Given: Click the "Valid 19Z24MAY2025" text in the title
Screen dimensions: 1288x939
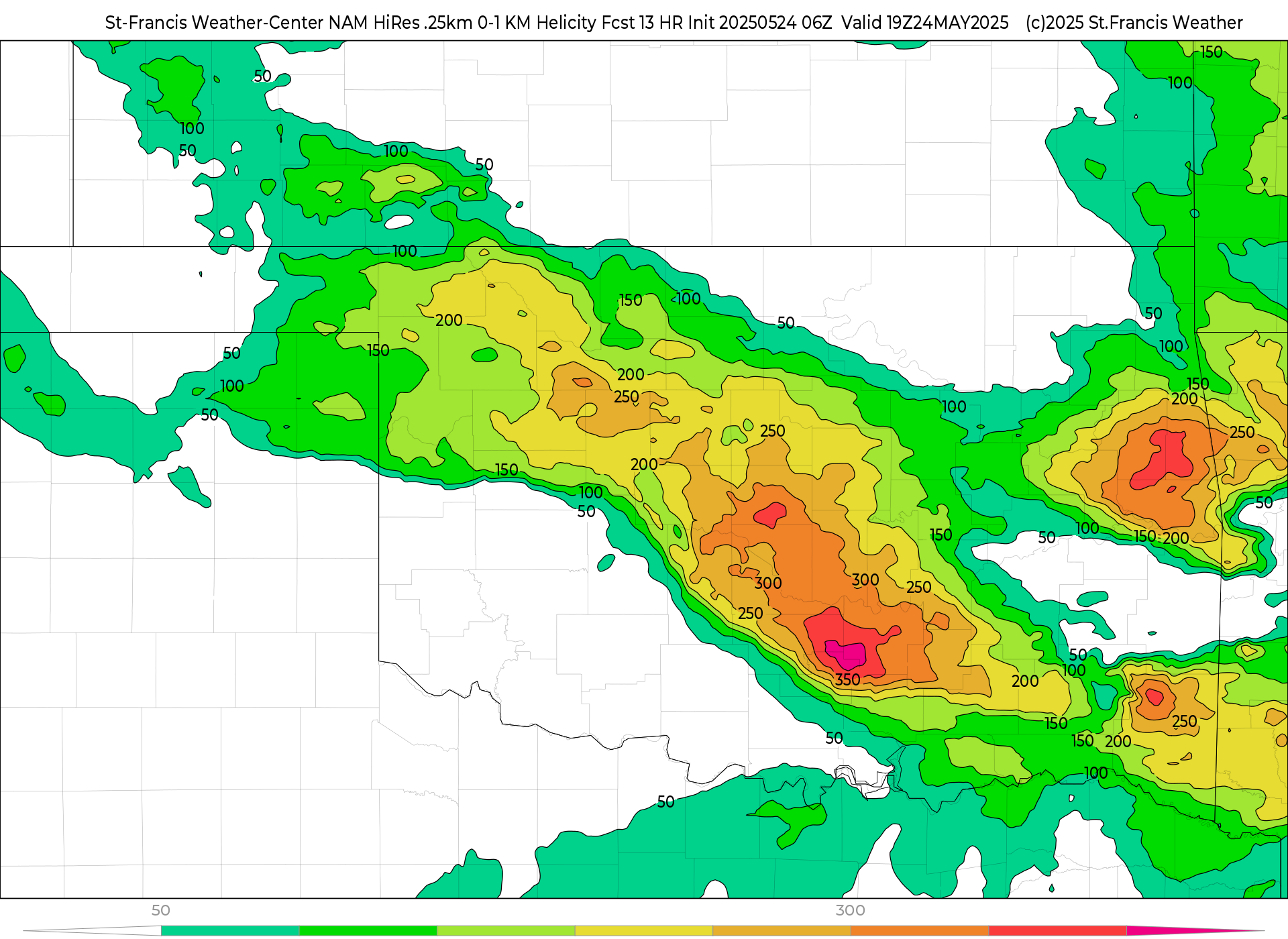Looking at the screenshot, I should [925, 23].
